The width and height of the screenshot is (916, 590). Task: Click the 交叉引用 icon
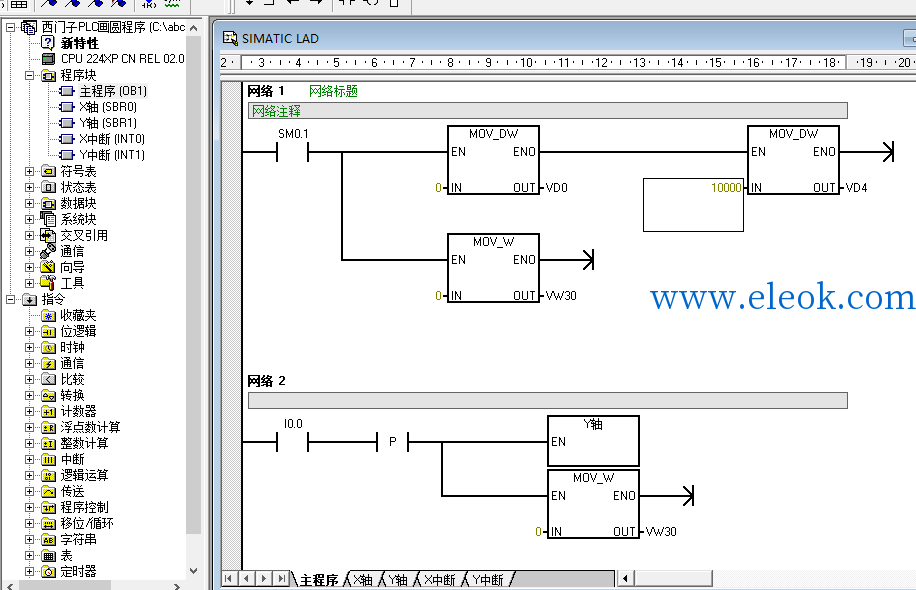pos(48,235)
